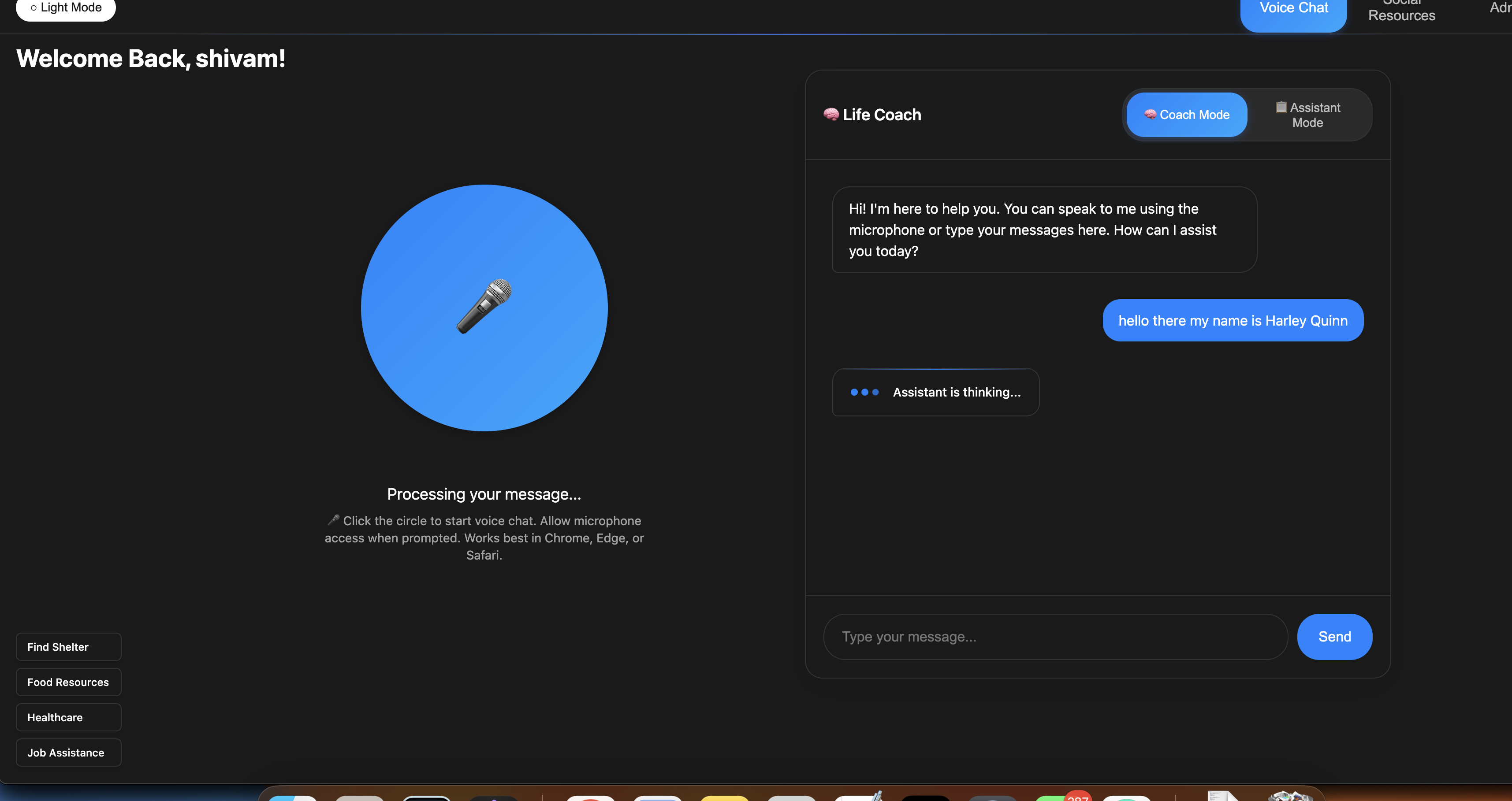
Task: Click the Find Shelter quick button
Action: coord(68,647)
